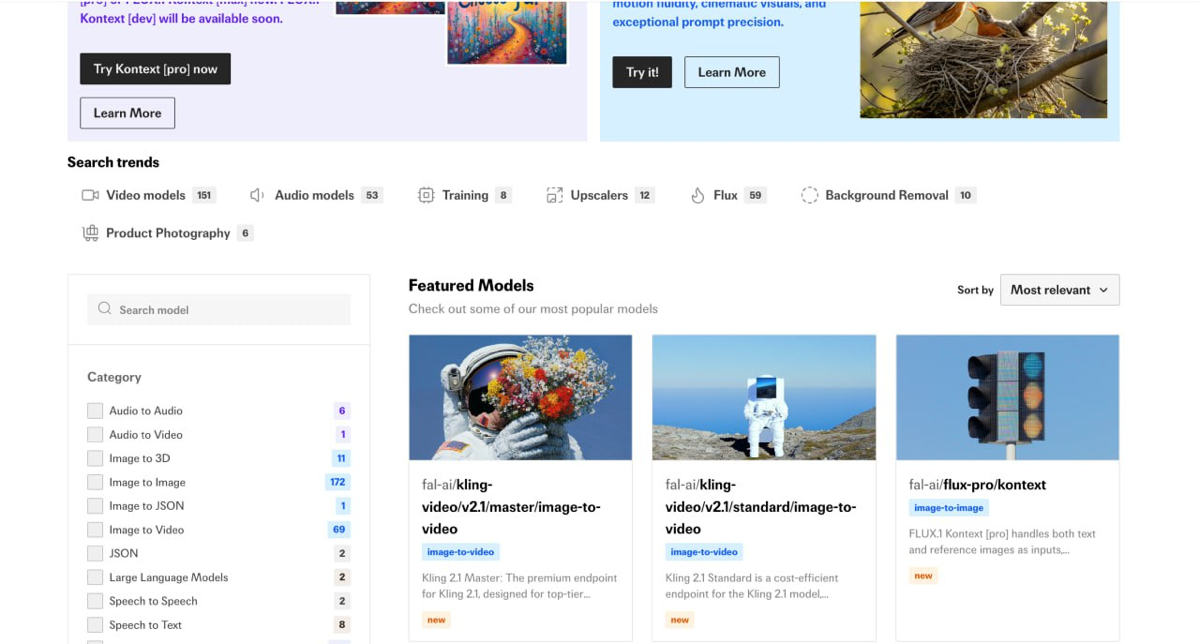Check the Image to 3D category
This screenshot has height=644, width=1200.
pos(95,458)
